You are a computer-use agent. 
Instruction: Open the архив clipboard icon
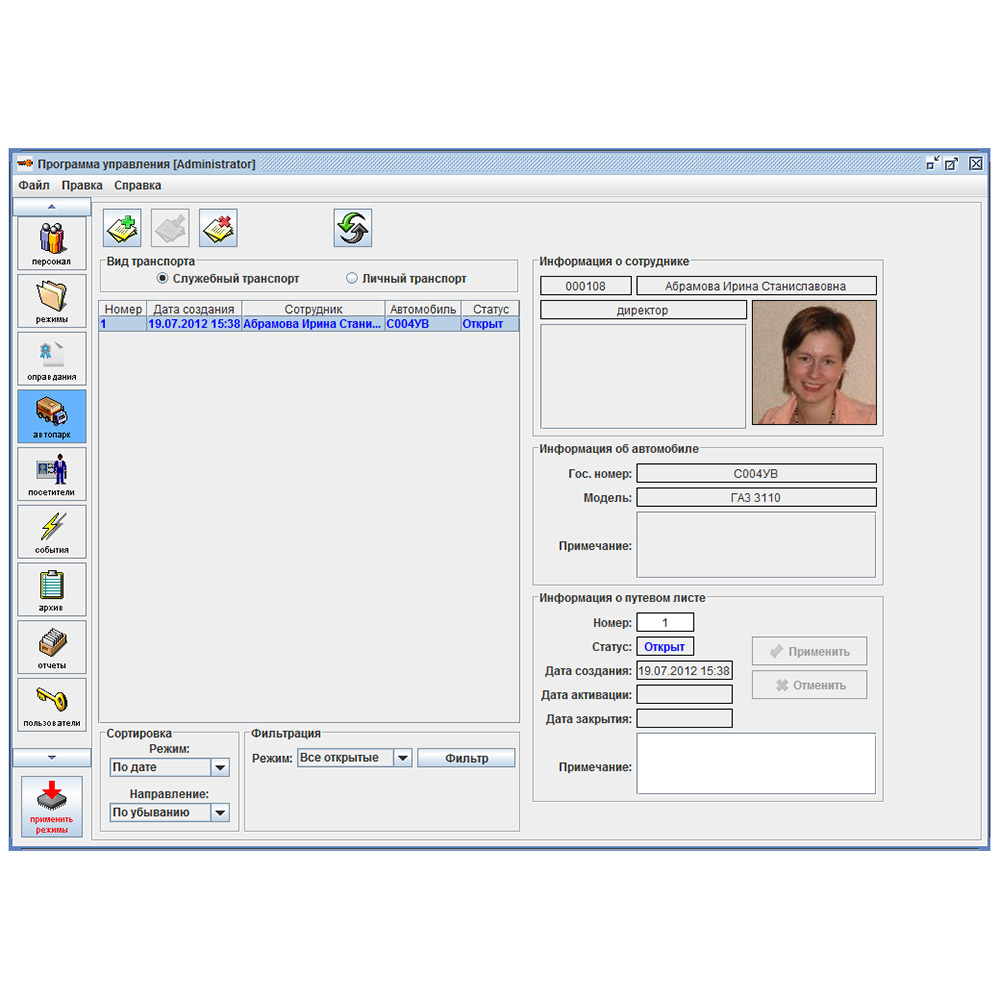[x=52, y=589]
